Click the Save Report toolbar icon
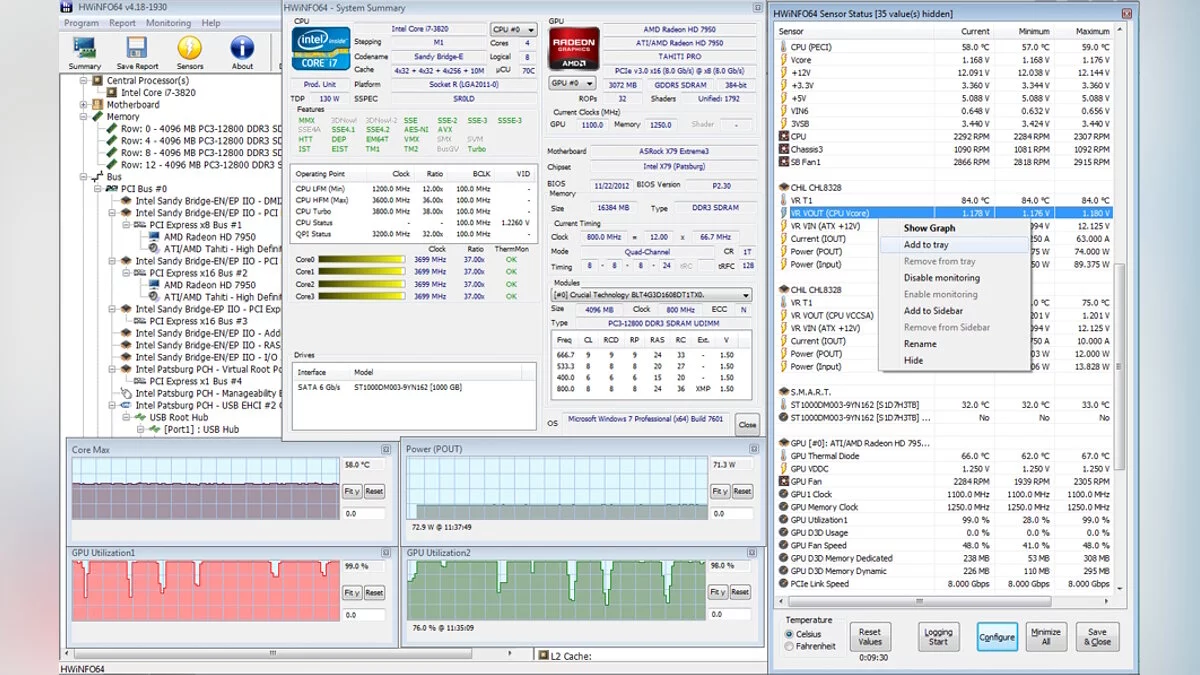 click(x=137, y=52)
